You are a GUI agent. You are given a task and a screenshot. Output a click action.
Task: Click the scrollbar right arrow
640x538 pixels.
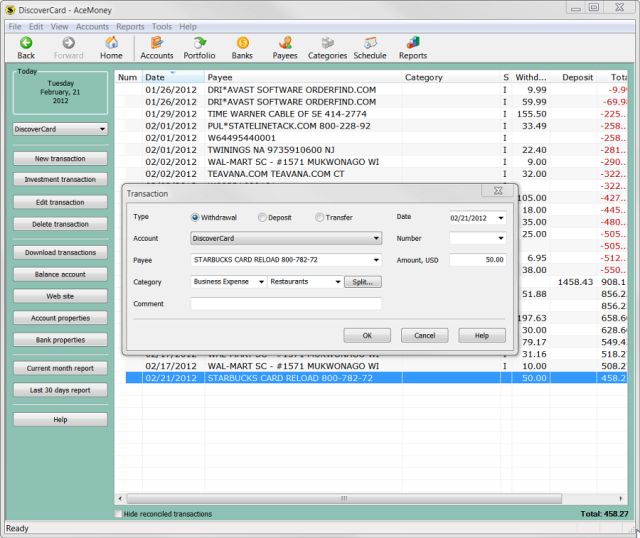(621, 498)
